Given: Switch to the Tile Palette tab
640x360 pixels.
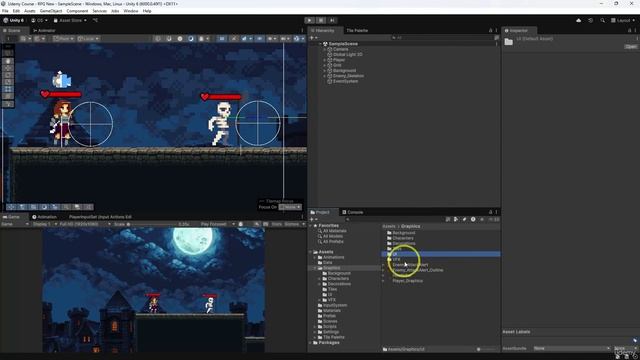Looking at the screenshot, I should tap(356, 30).
